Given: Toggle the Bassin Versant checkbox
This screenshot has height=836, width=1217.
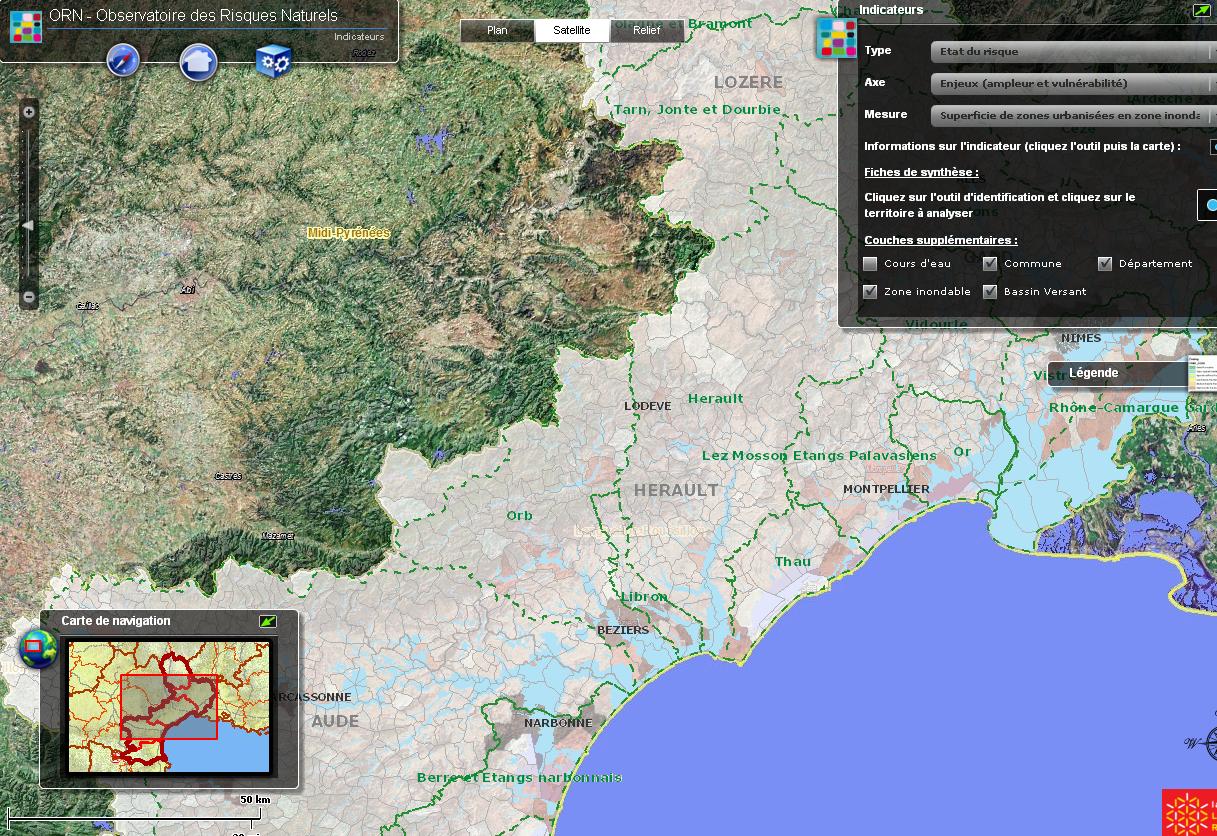Looking at the screenshot, I should tap(990, 292).
